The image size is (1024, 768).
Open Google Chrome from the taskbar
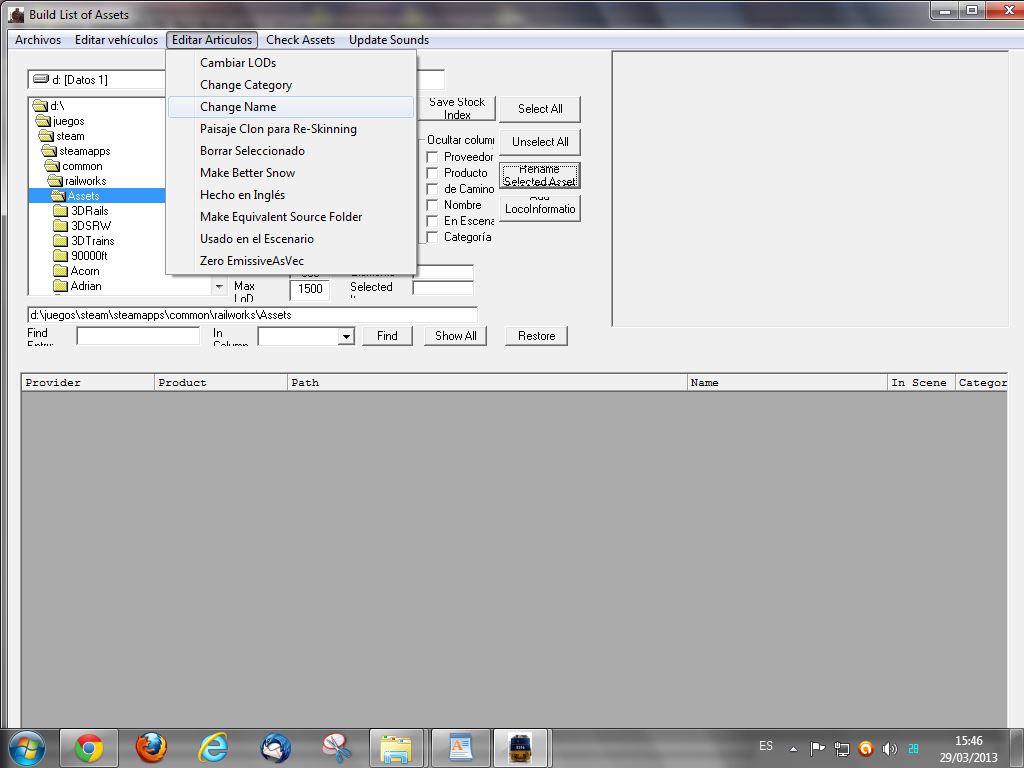click(89, 747)
